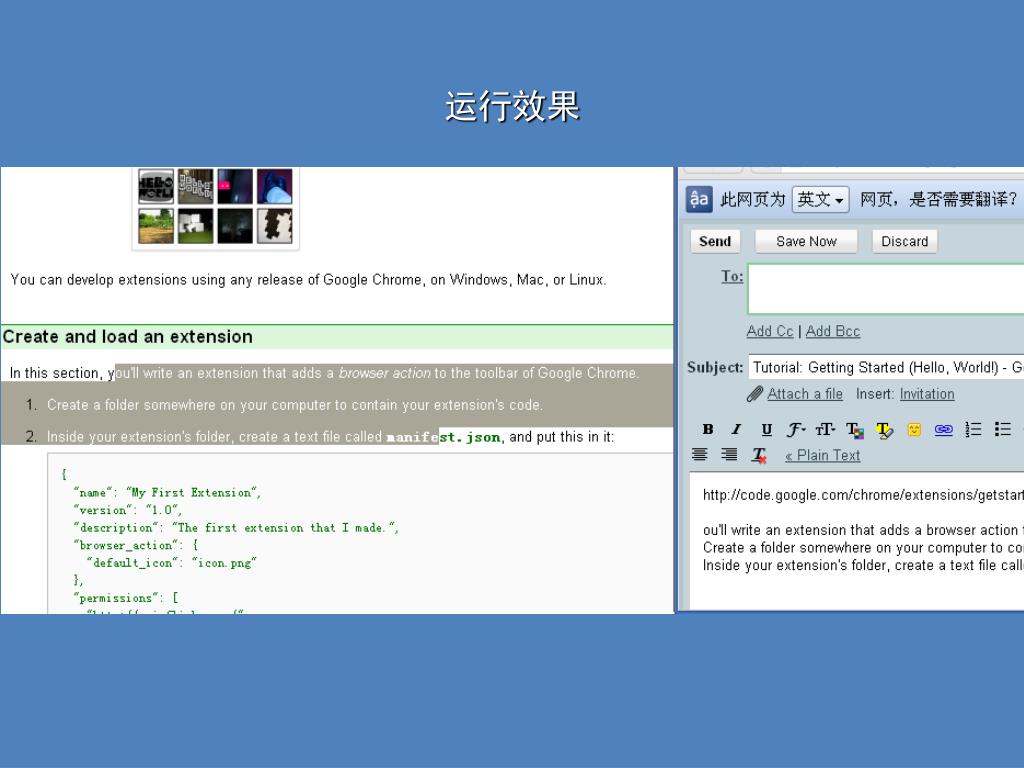This screenshot has height=768, width=1024.
Task: Click the paperclip attachment icon
Action: (755, 394)
